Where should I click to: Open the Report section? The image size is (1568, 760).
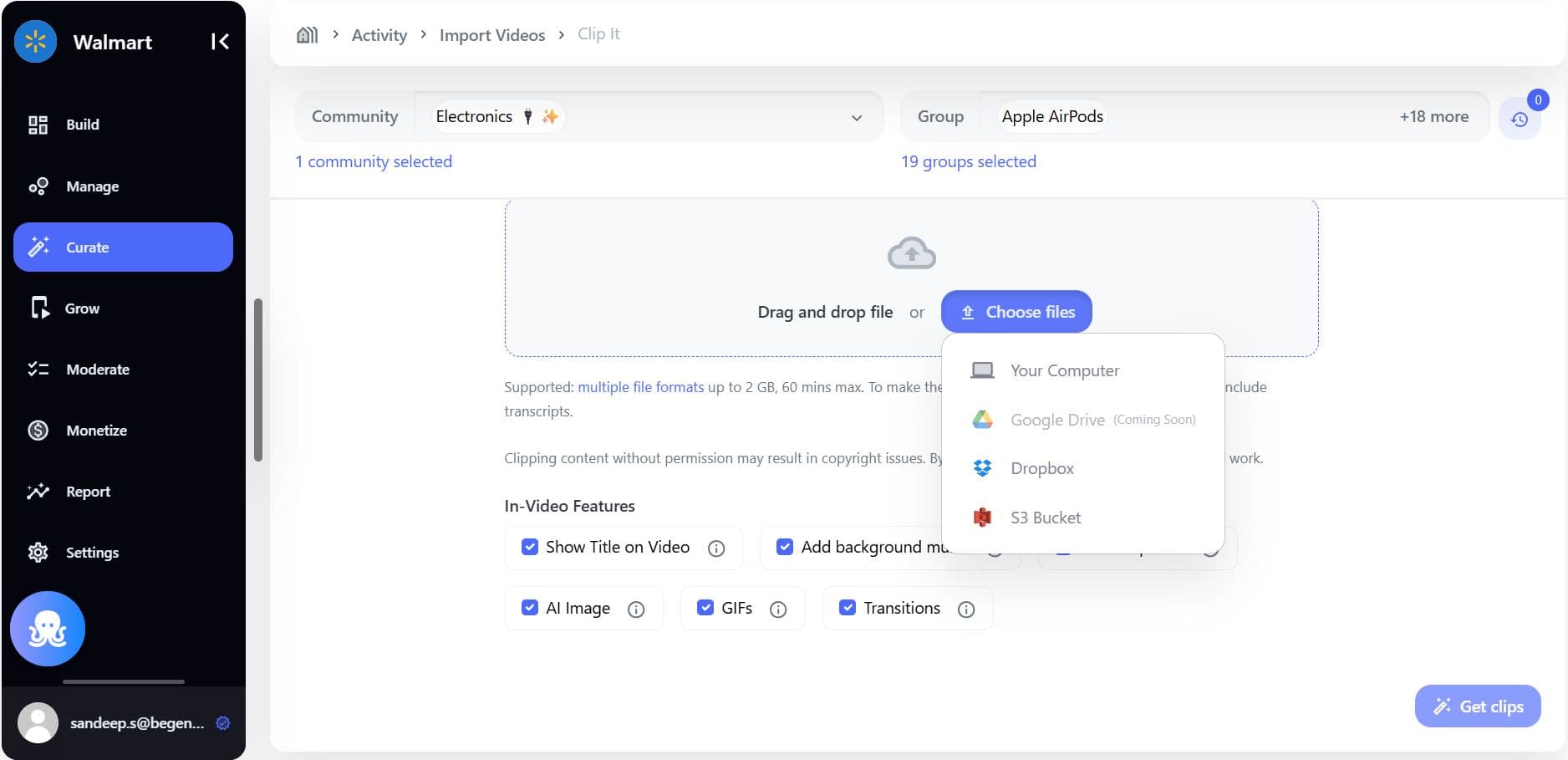point(123,492)
